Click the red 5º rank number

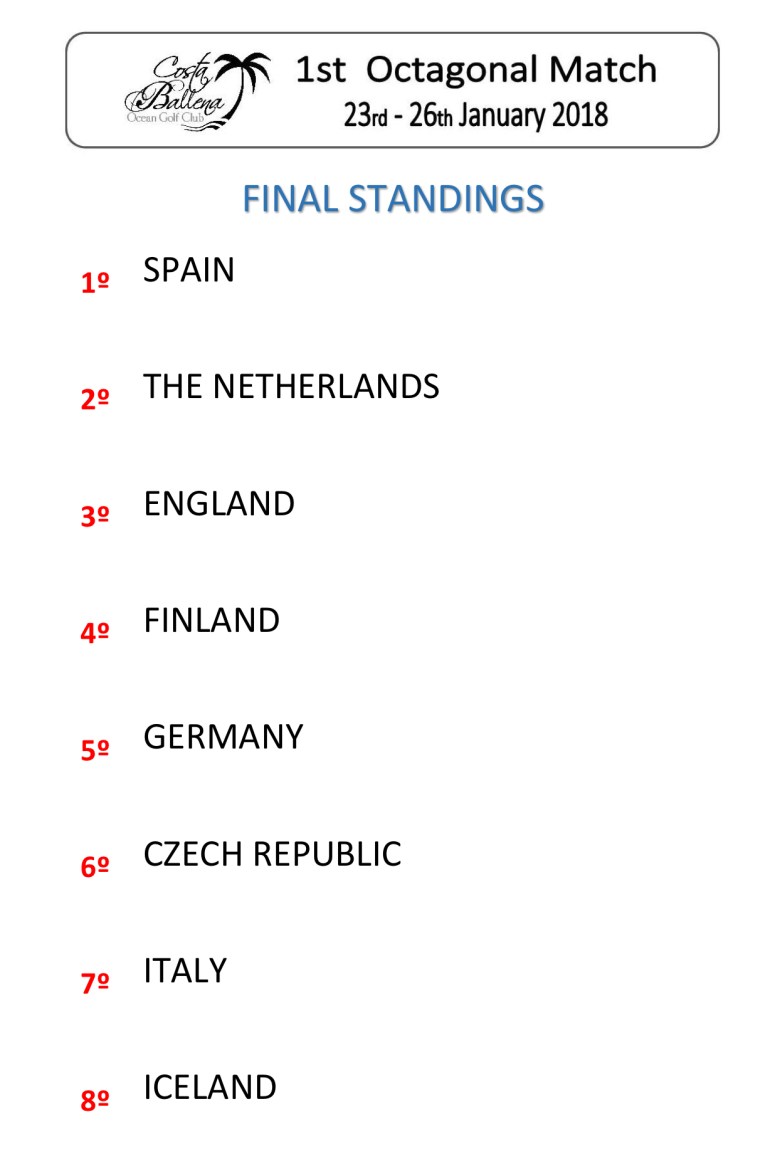point(95,749)
